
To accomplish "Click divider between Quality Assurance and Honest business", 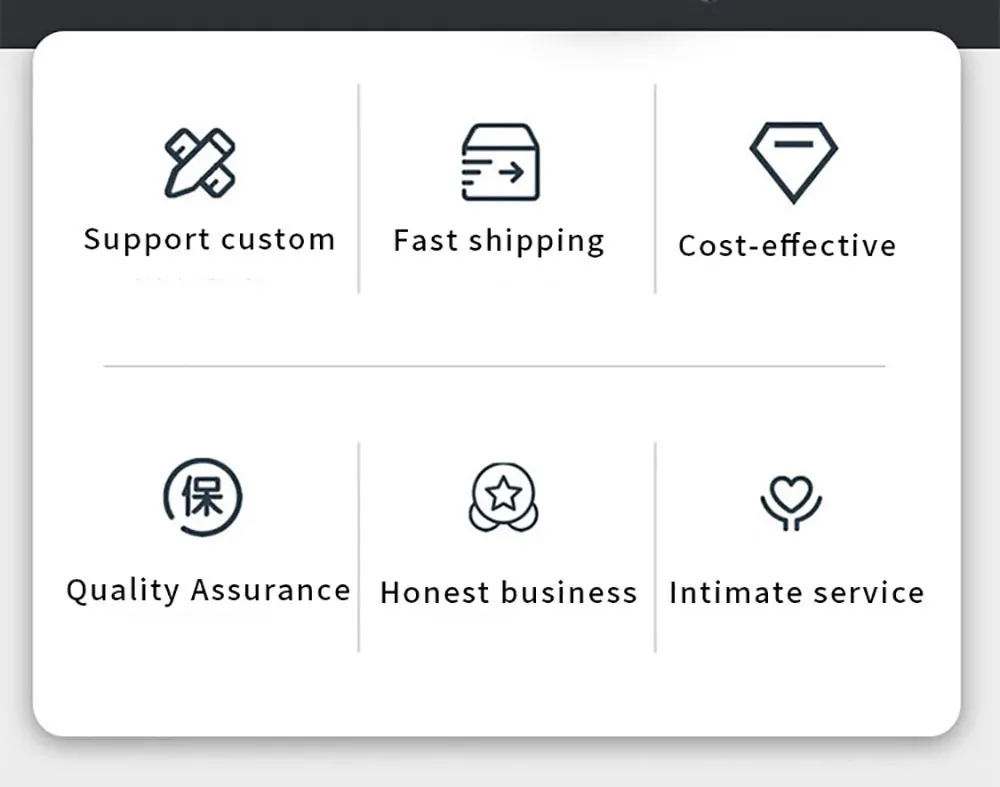I will (x=359, y=547).
